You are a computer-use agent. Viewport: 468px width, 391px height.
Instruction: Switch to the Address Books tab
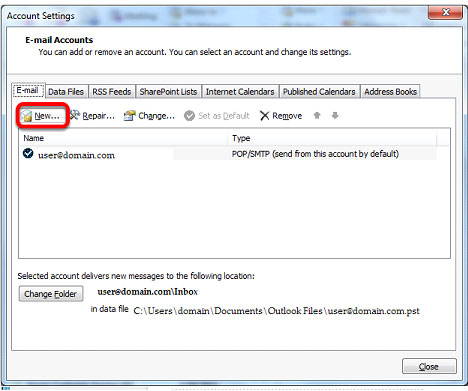coord(390,92)
